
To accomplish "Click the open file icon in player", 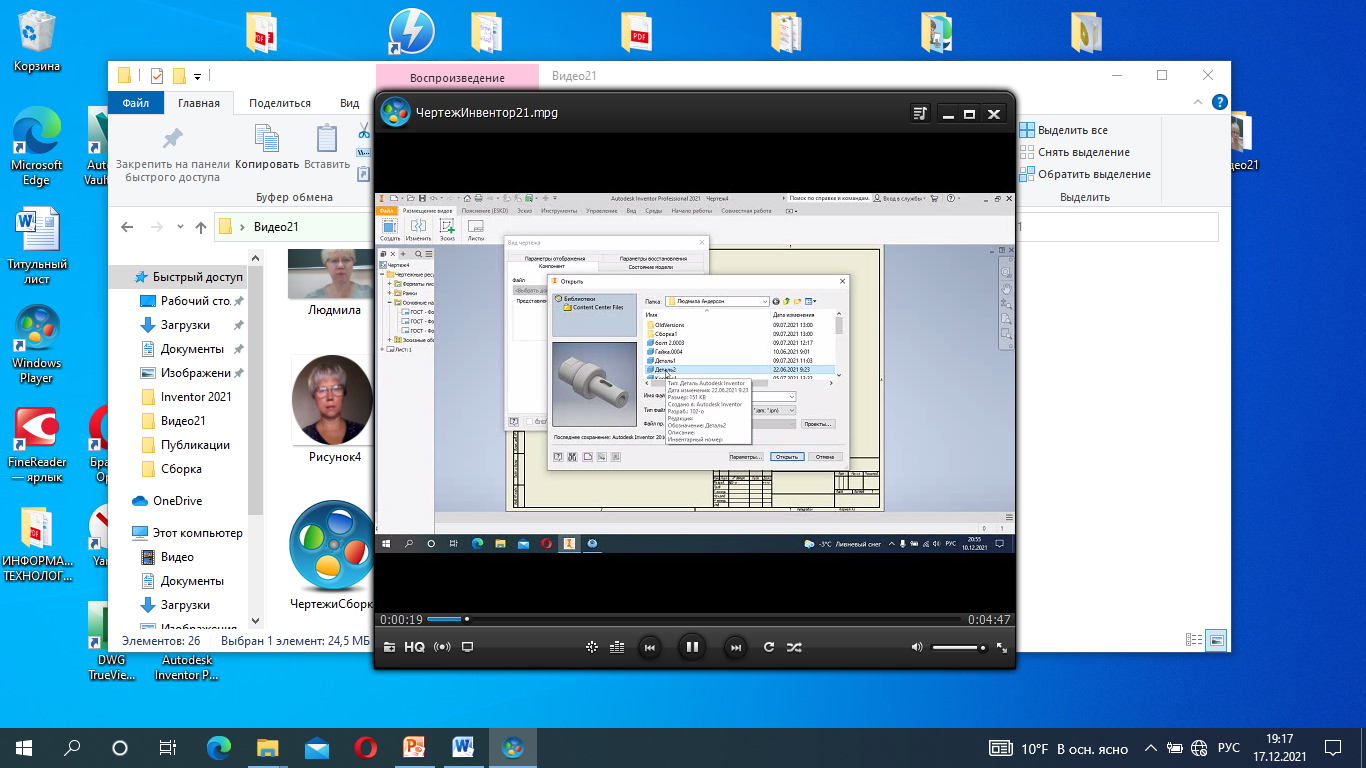I will coord(390,647).
